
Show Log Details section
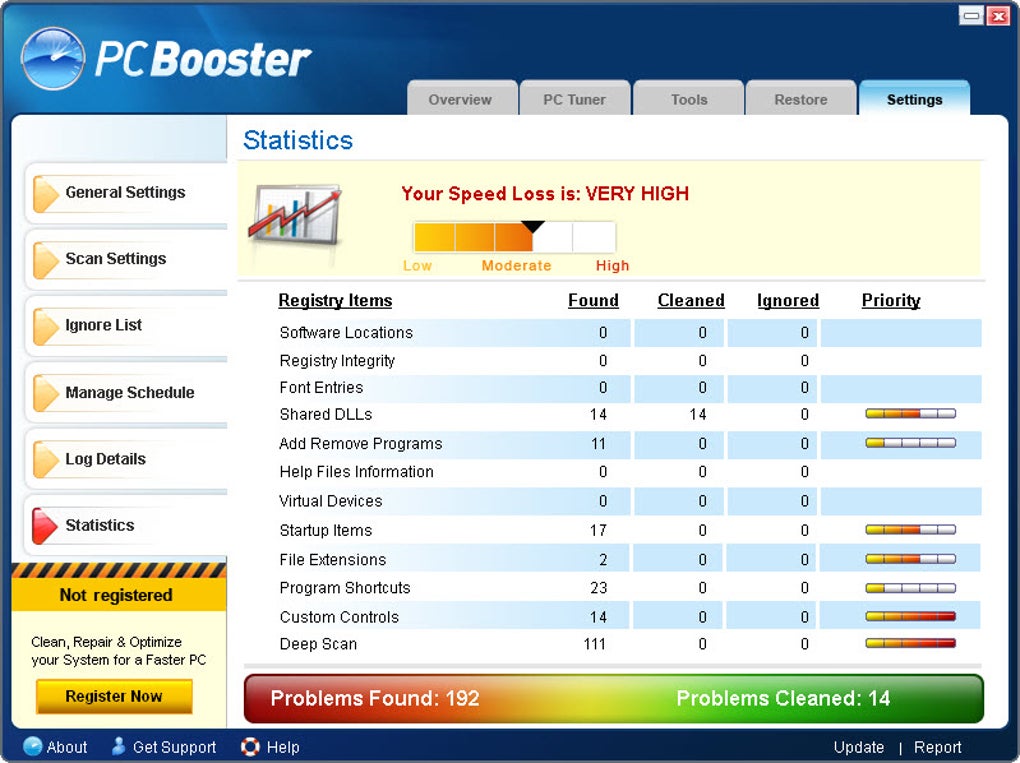pos(126,459)
